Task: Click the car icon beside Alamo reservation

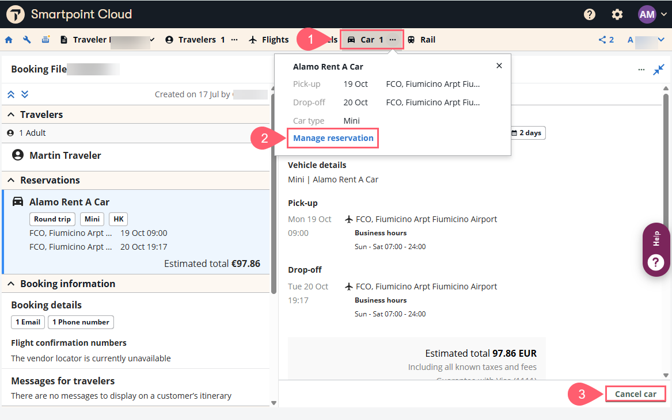Action: 18,201
